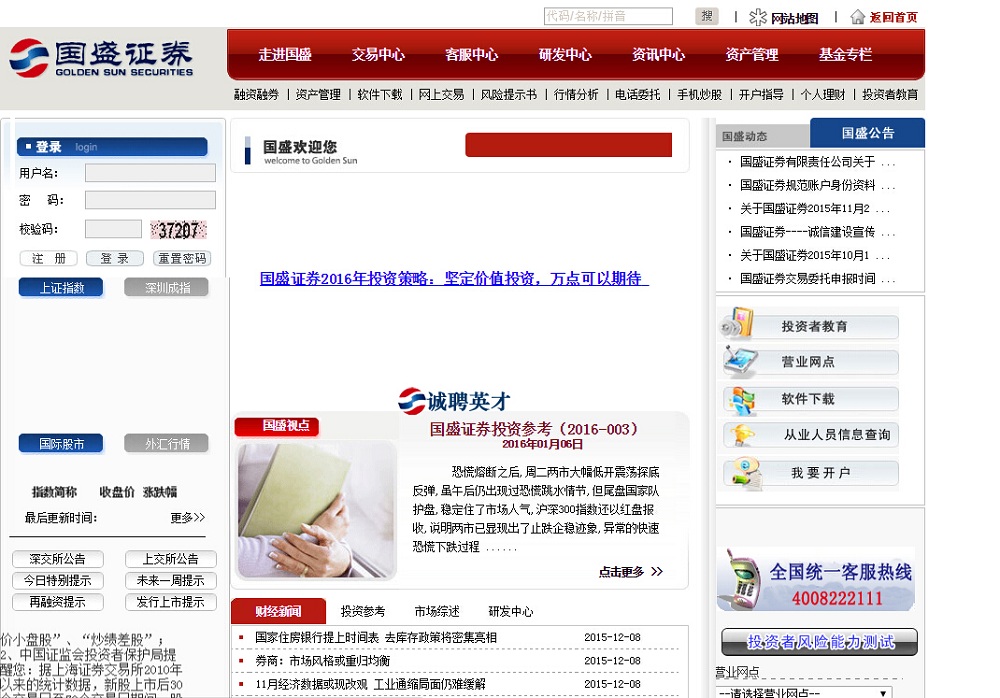The height and width of the screenshot is (698, 1000).
Task: Open 交易中心 main menu
Action: point(378,55)
